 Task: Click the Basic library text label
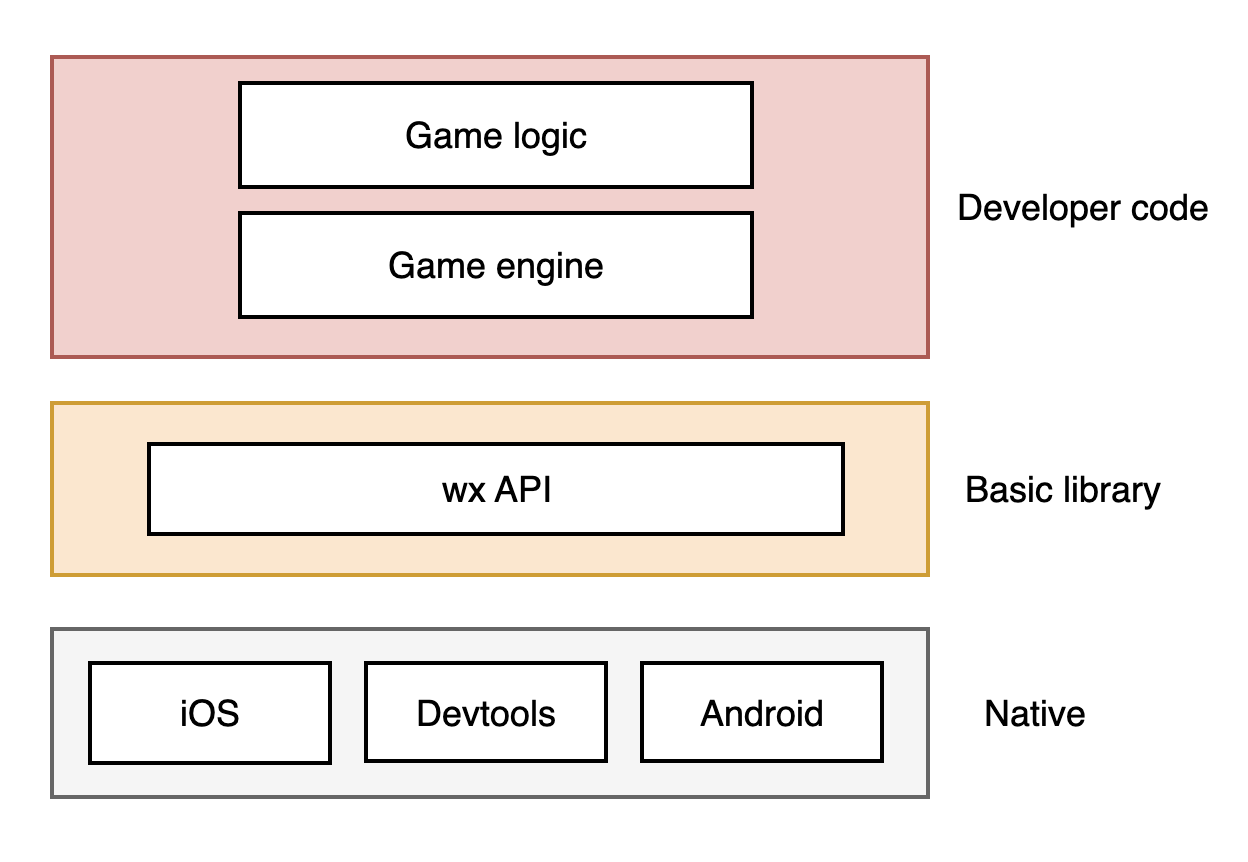(1062, 490)
